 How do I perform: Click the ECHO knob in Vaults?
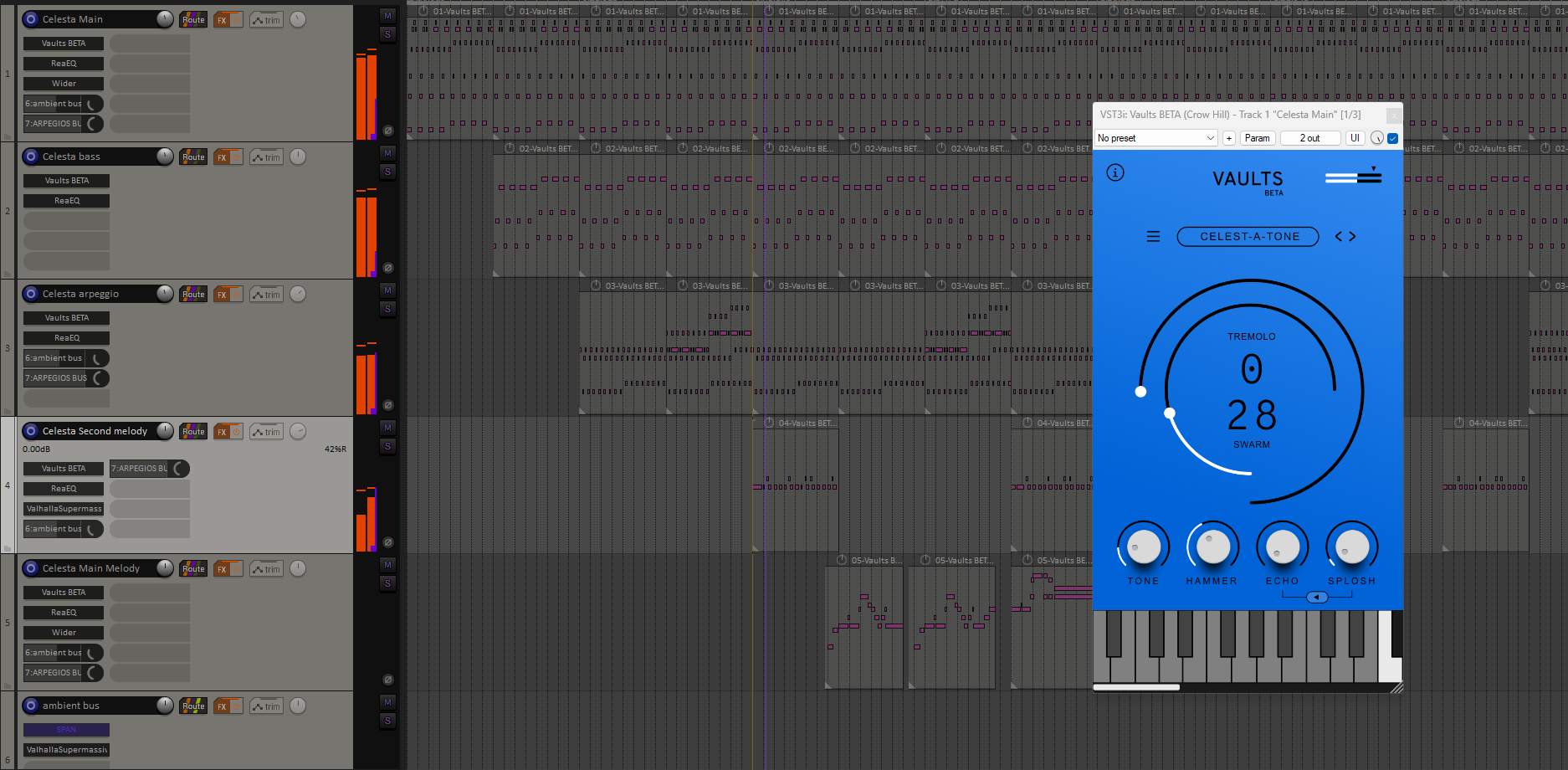pyautogui.click(x=1282, y=548)
